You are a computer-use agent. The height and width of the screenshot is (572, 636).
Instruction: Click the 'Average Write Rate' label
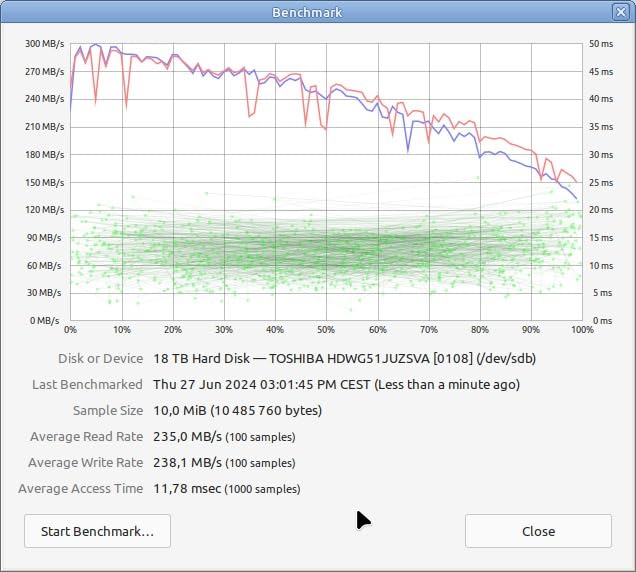click(86, 462)
